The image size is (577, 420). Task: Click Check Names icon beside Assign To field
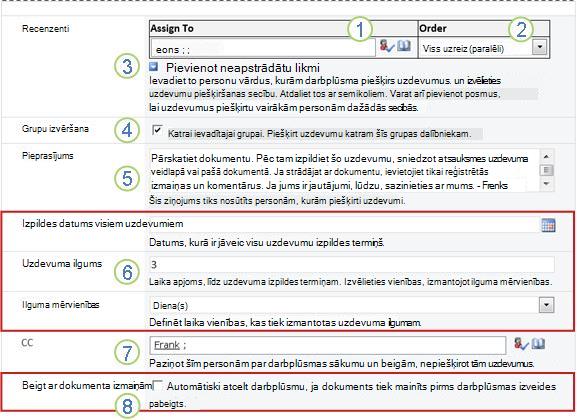coord(387,46)
